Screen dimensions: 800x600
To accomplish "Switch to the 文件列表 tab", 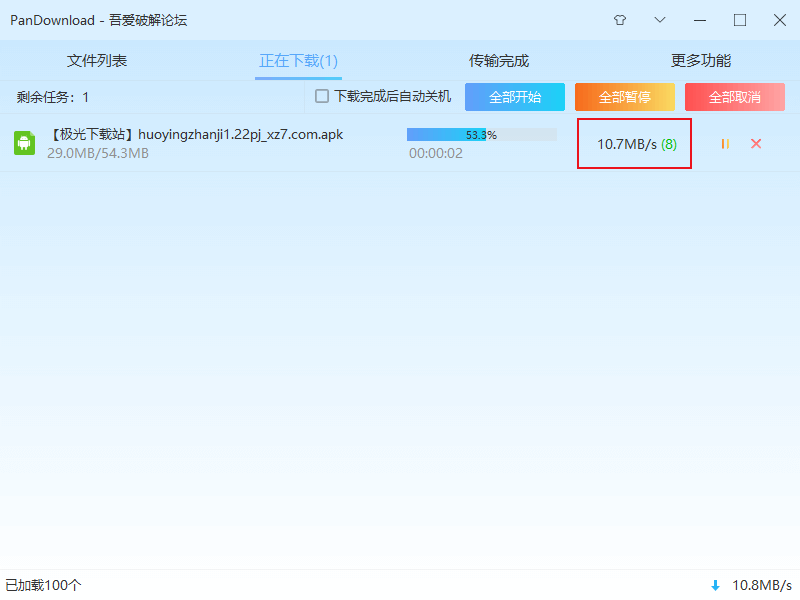I will [96, 60].
